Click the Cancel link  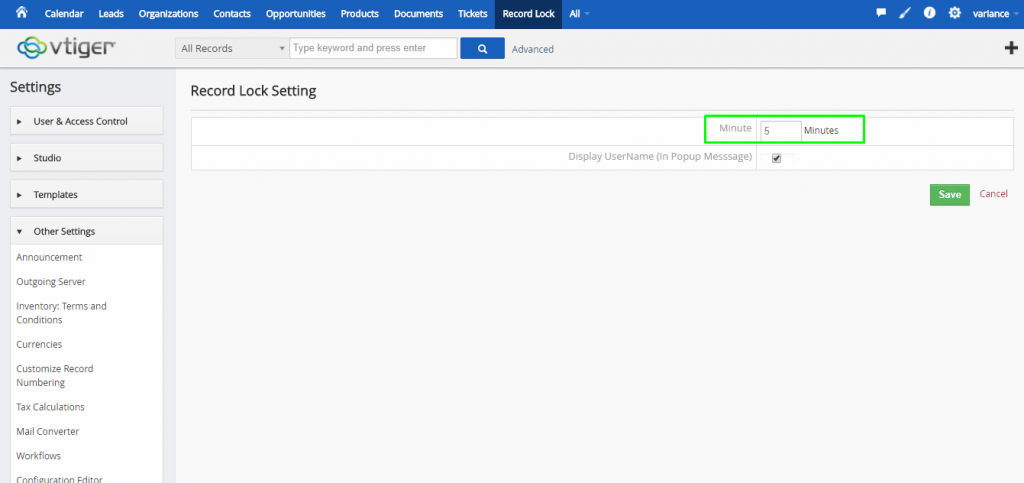993,194
